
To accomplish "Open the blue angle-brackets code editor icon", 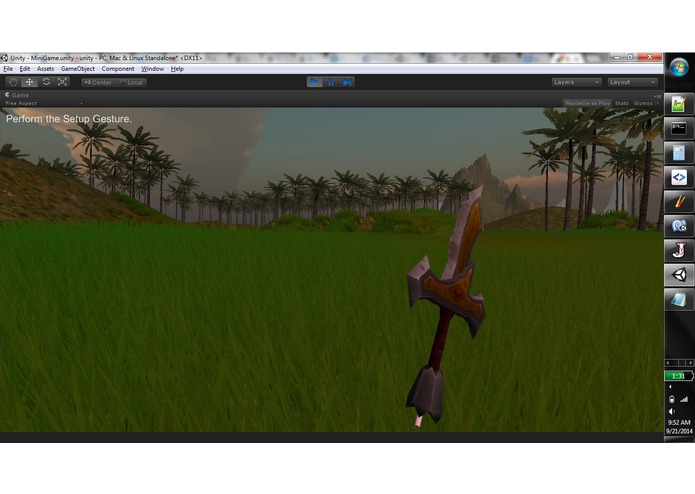I will tap(679, 178).
